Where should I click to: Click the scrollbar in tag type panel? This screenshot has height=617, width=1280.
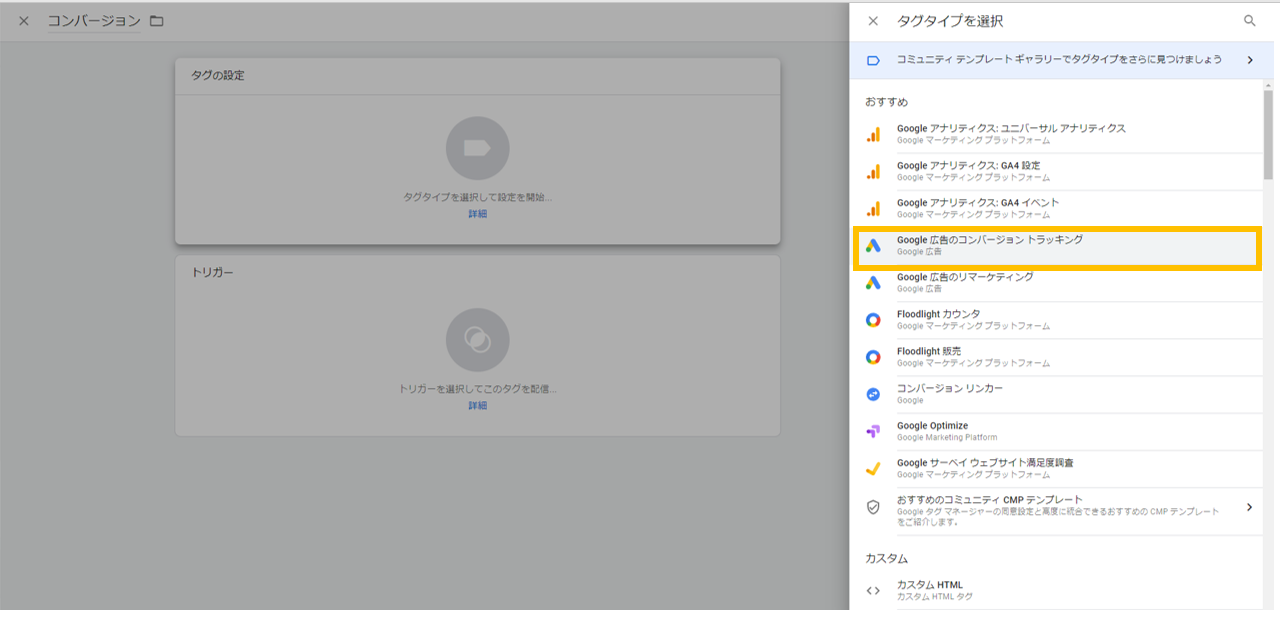[1268, 133]
